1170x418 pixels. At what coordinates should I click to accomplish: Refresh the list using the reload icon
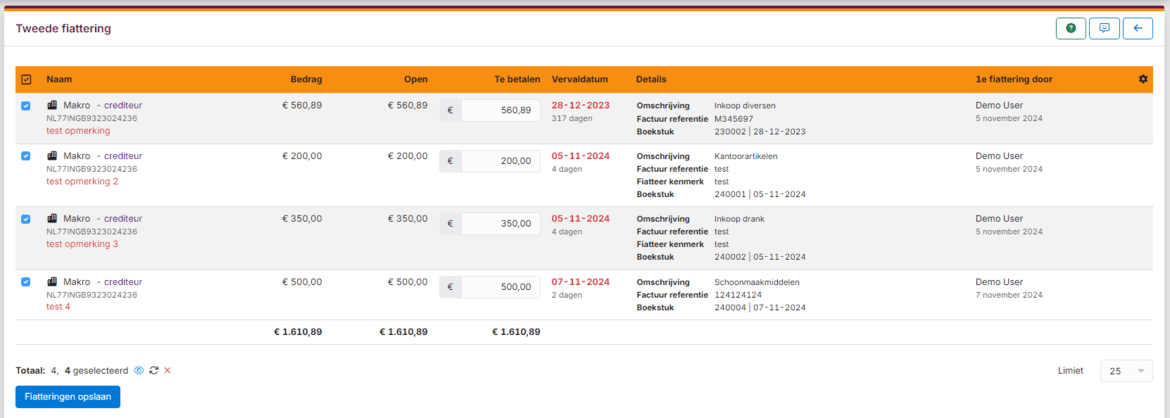(x=154, y=370)
